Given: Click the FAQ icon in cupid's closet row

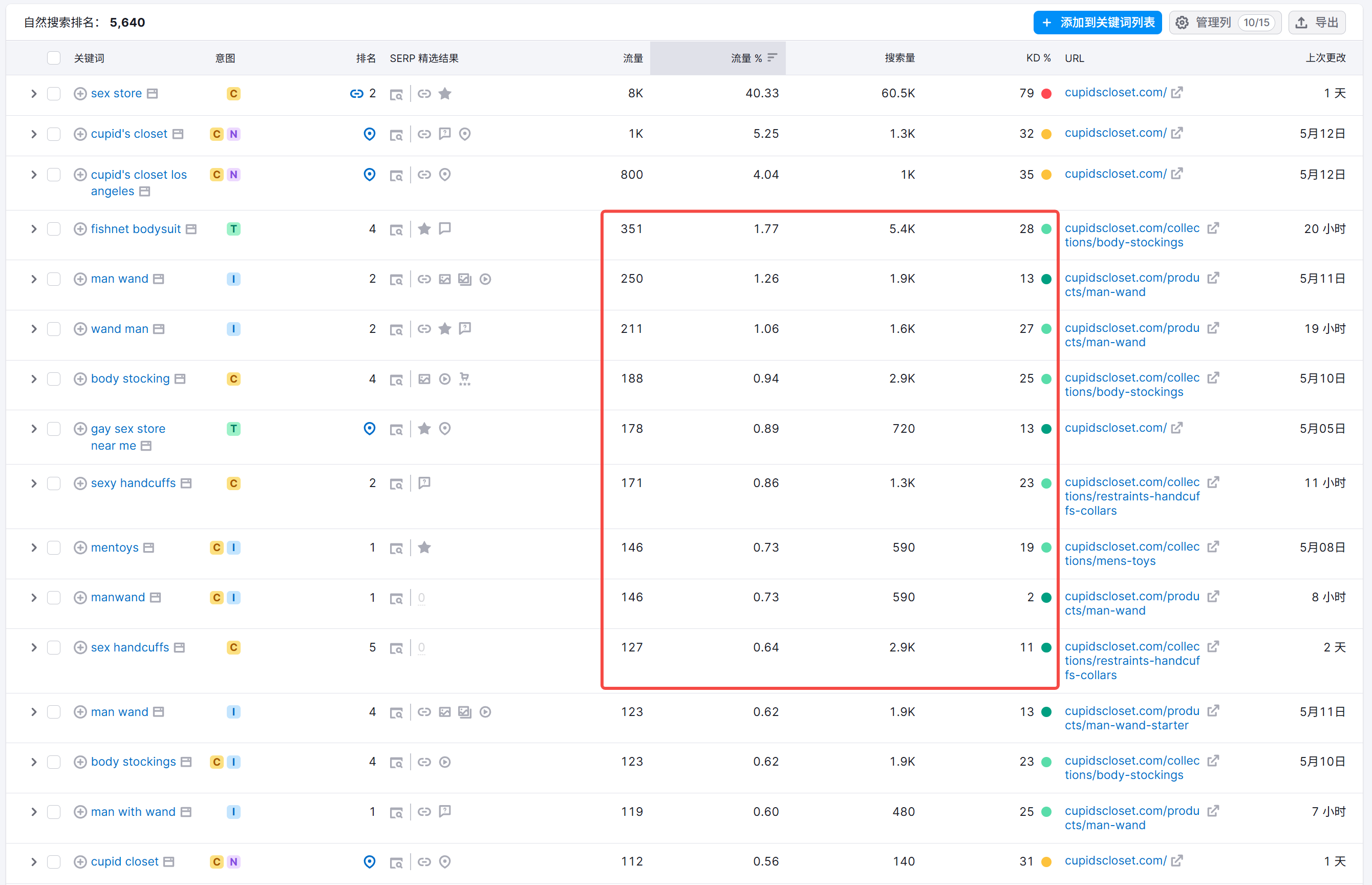Looking at the screenshot, I should [x=444, y=134].
